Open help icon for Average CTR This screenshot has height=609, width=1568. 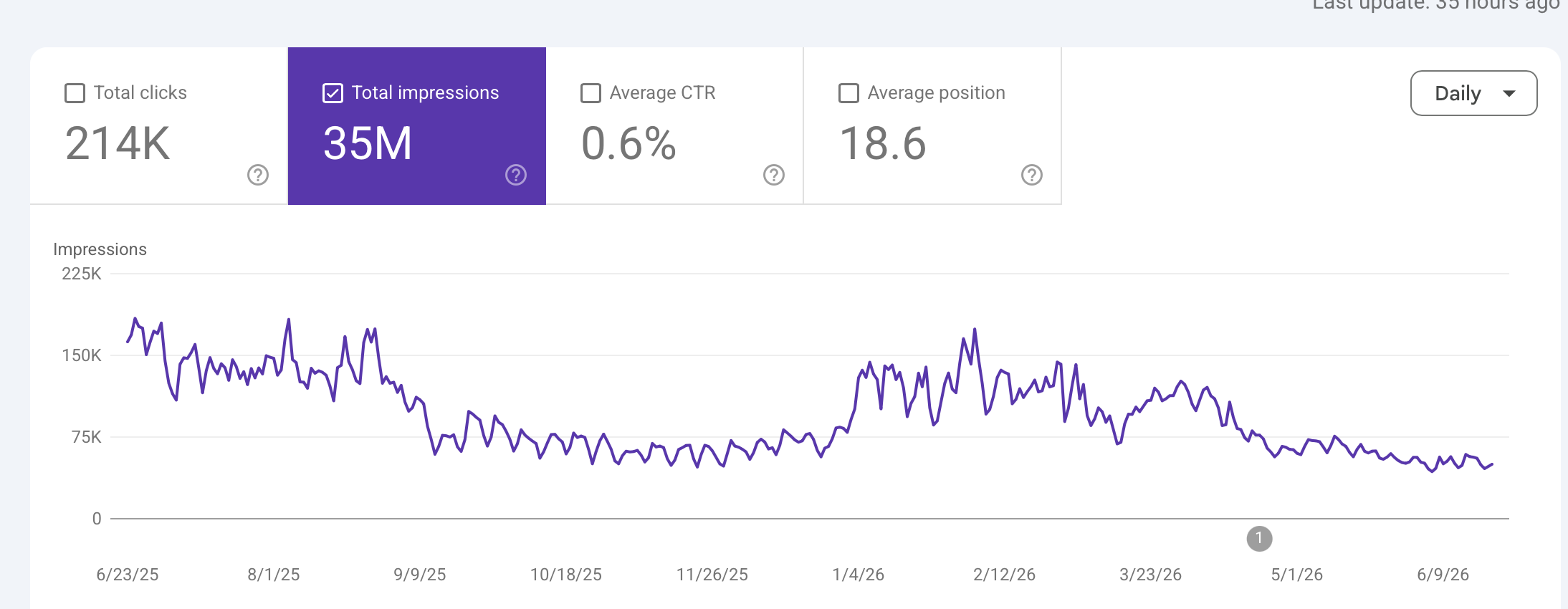click(x=774, y=175)
